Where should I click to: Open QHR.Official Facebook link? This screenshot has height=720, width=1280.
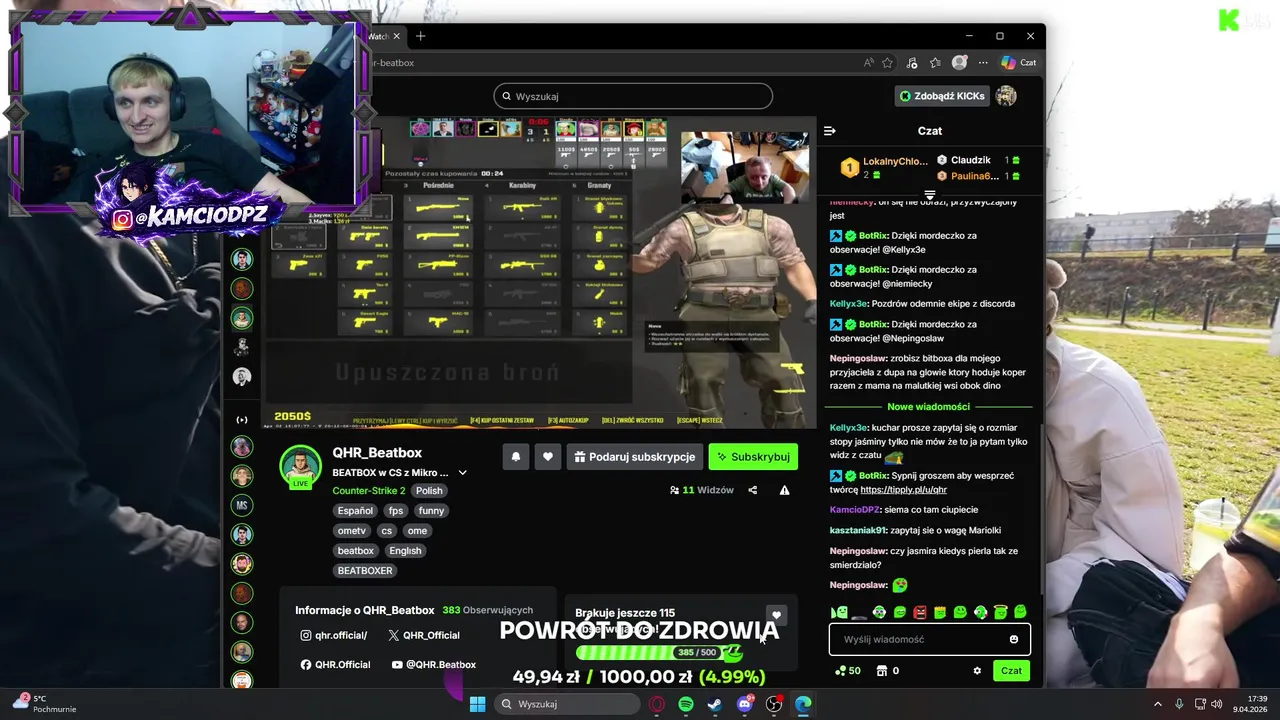click(x=335, y=665)
